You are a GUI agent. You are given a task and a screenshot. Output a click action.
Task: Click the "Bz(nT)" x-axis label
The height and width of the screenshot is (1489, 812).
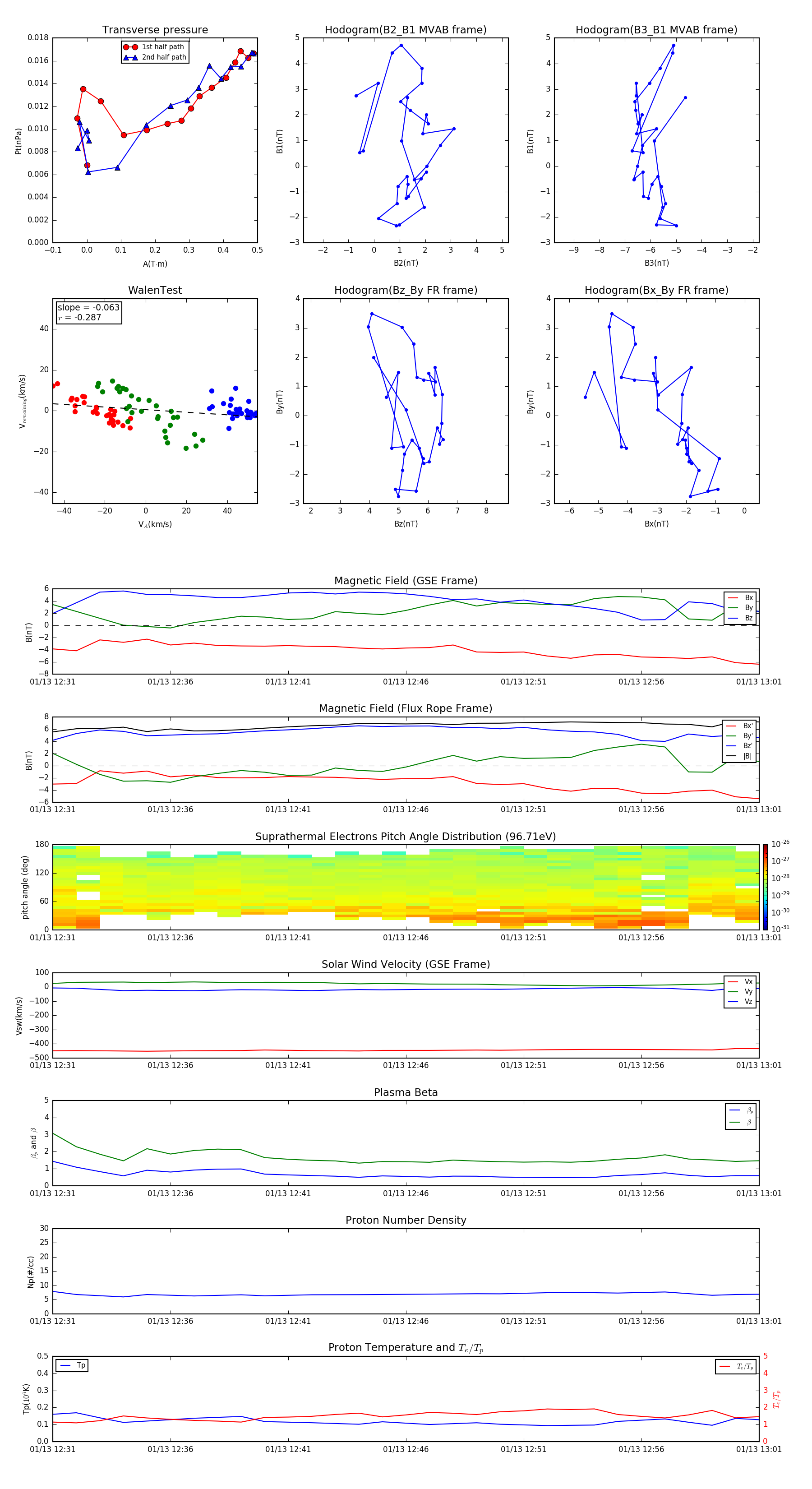tap(406, 524)
